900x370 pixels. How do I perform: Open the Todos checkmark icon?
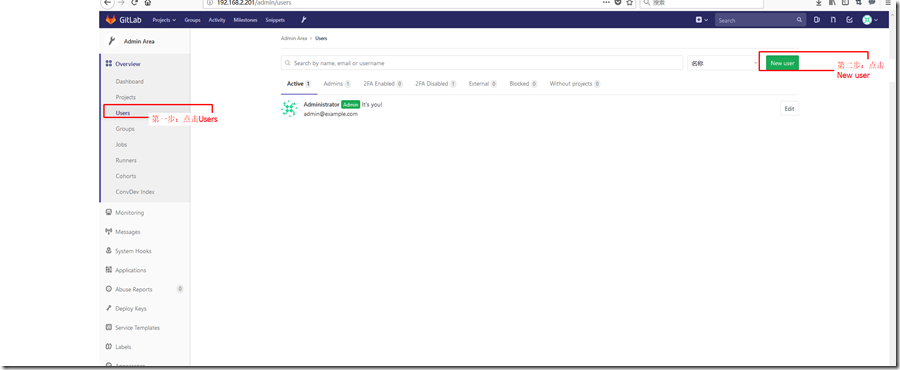click(x=849, y=20)
